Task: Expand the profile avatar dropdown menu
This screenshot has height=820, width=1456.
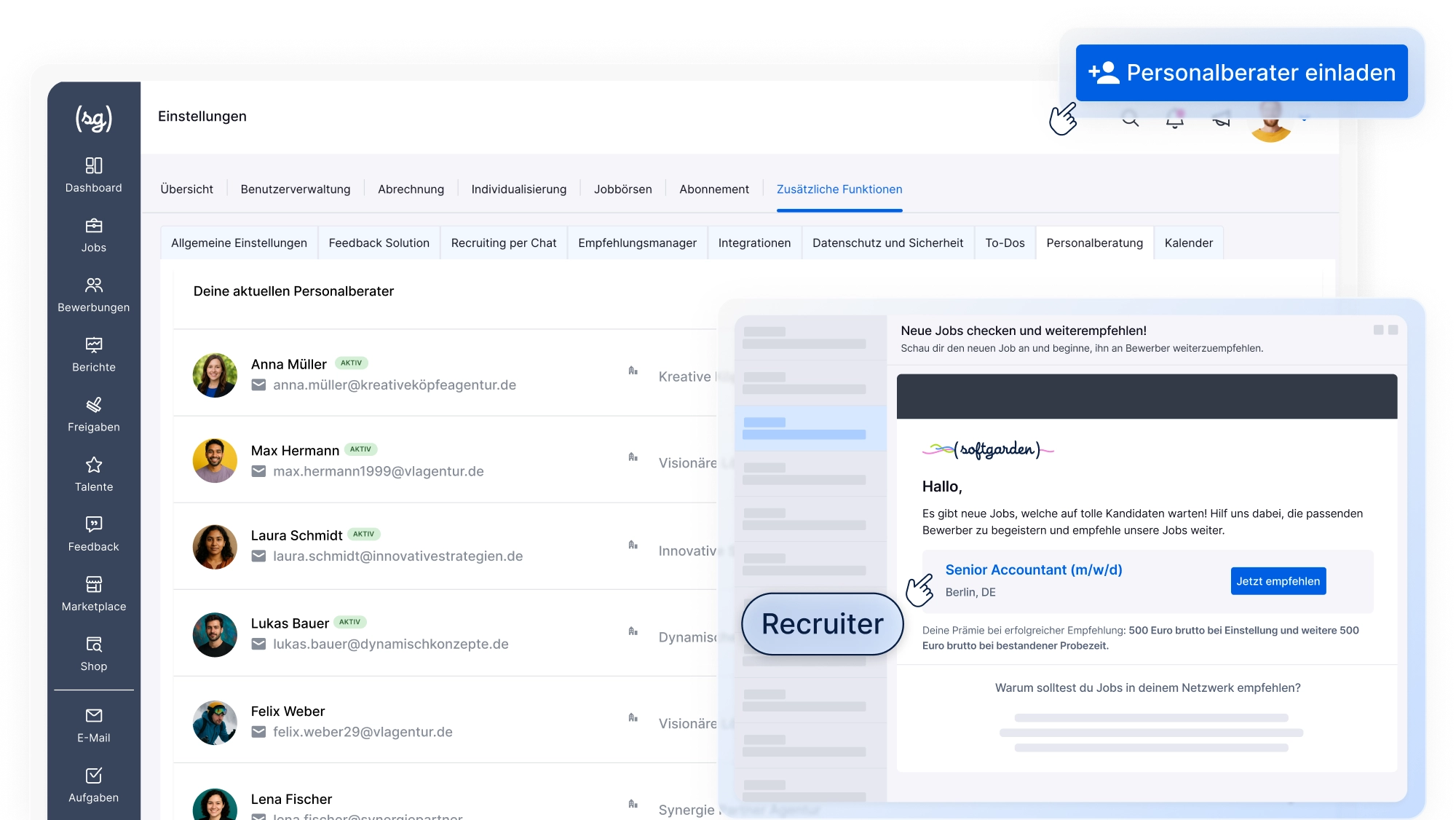Action: [1271, 121]
